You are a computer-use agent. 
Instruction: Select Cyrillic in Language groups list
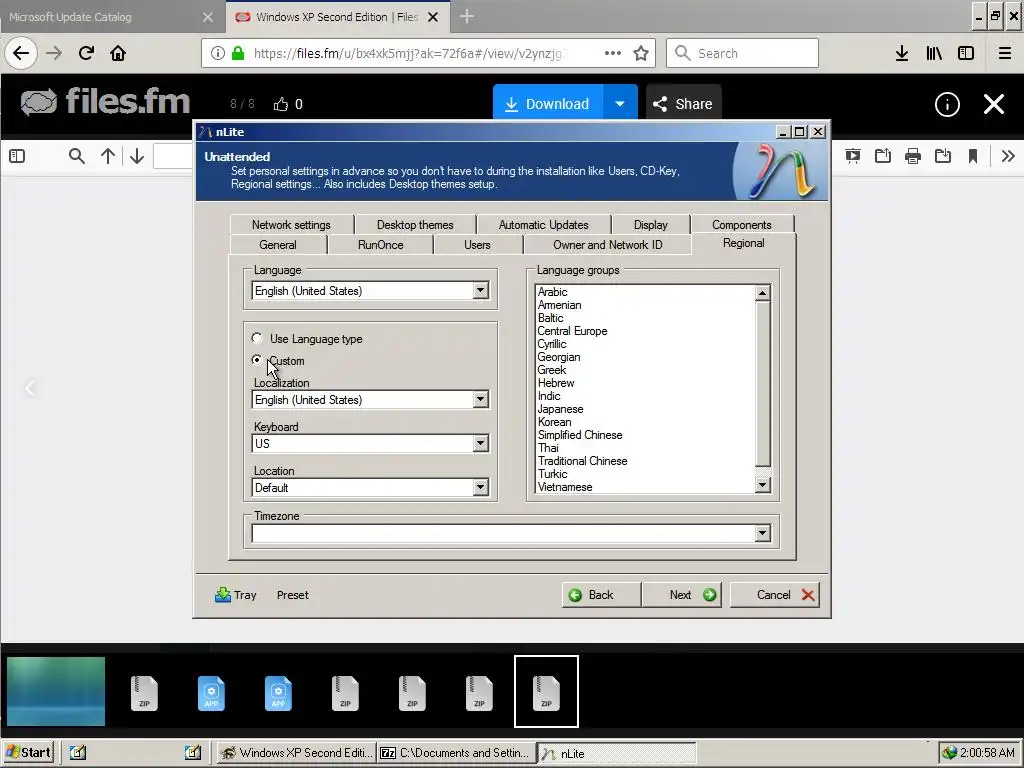coord(552,344)
